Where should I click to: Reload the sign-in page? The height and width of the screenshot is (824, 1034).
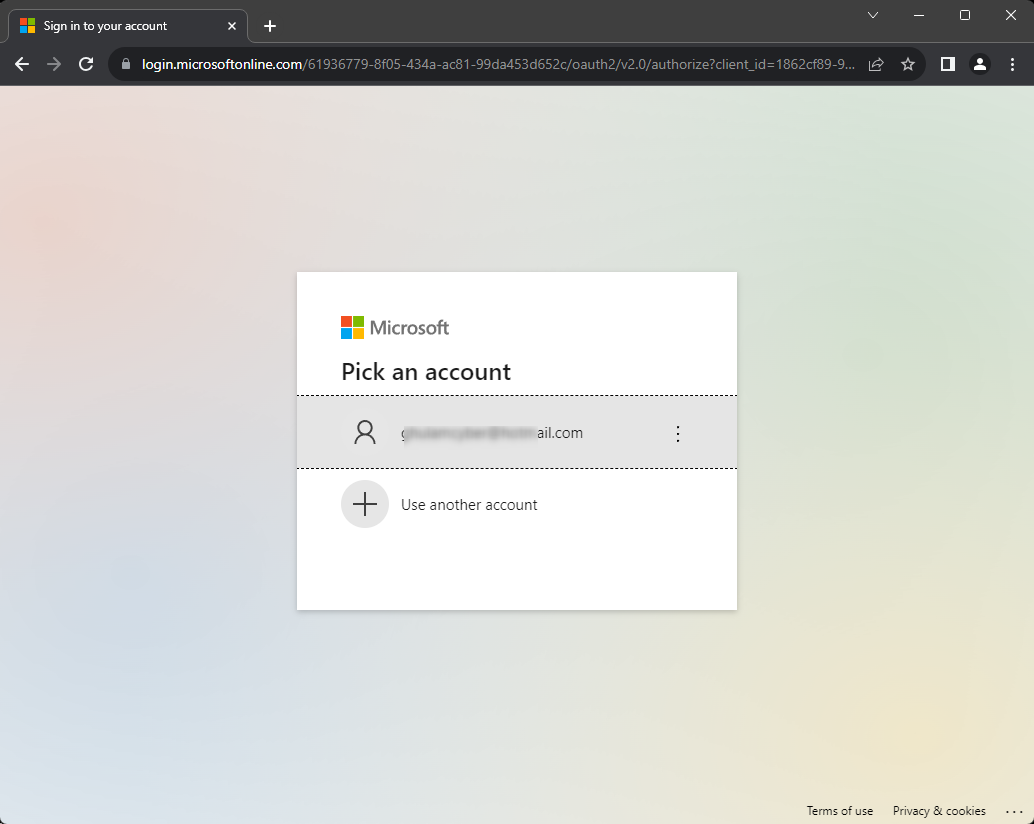[86, 64]
